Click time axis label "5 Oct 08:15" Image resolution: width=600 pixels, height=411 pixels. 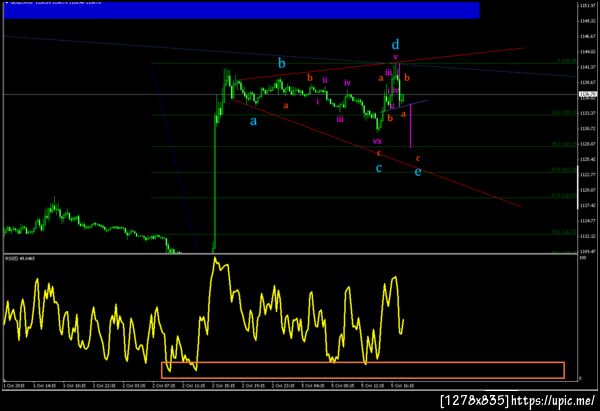pyautogui.click(x=343, y=386)
